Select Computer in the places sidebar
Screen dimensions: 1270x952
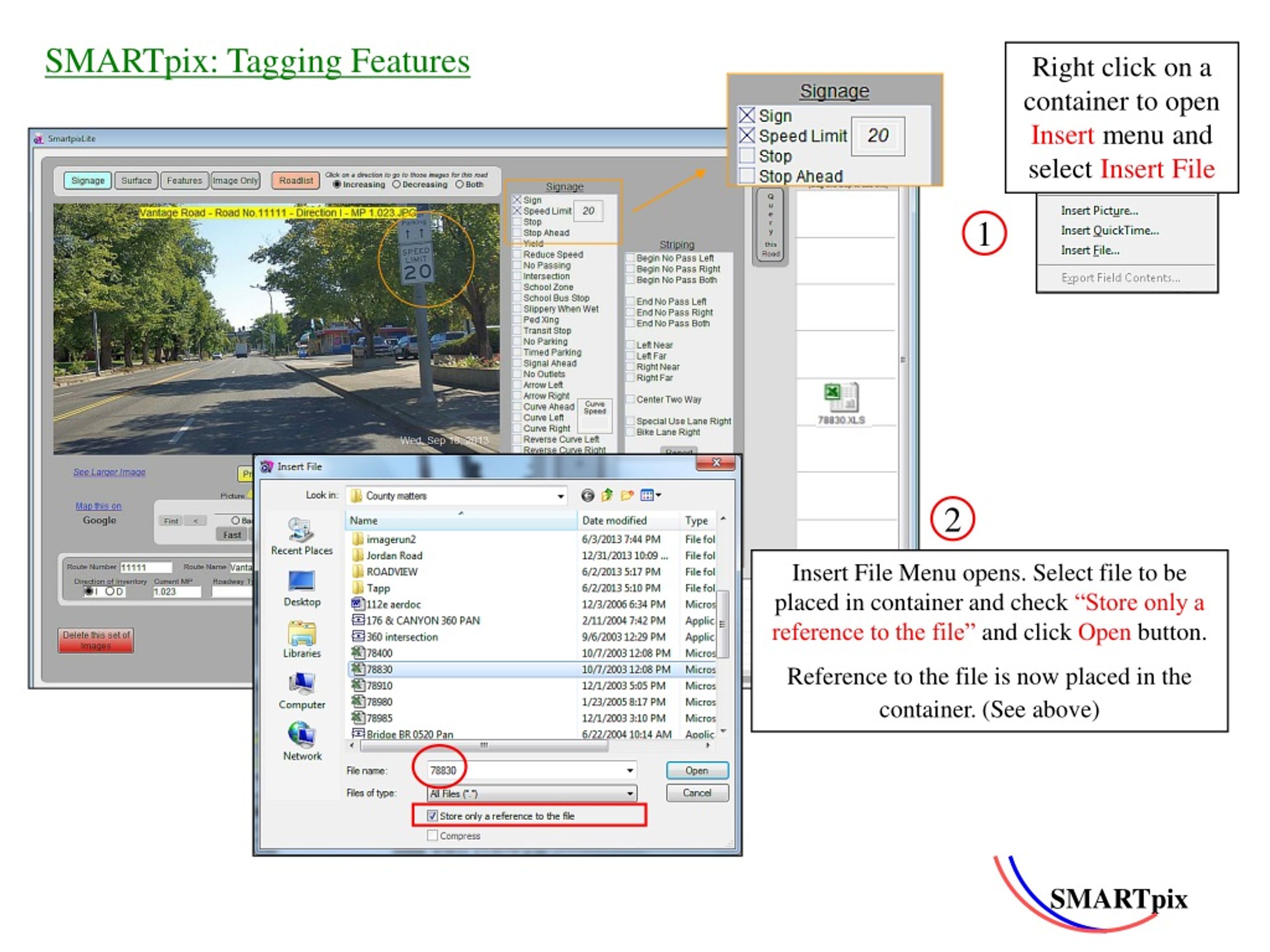coord(302,690)
